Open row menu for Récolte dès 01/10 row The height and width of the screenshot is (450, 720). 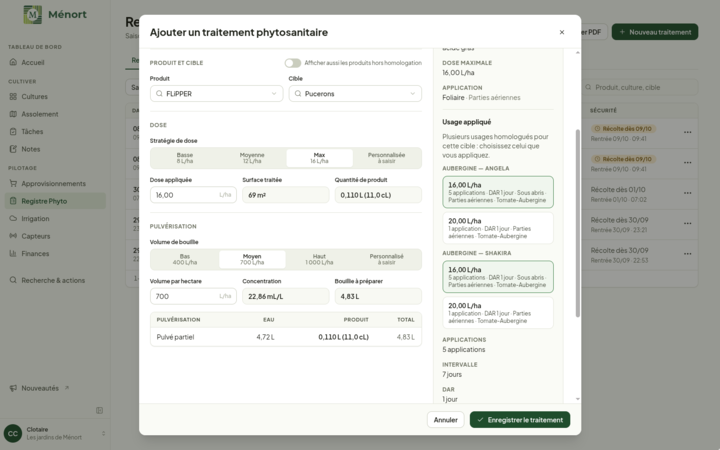click(687, 193)
